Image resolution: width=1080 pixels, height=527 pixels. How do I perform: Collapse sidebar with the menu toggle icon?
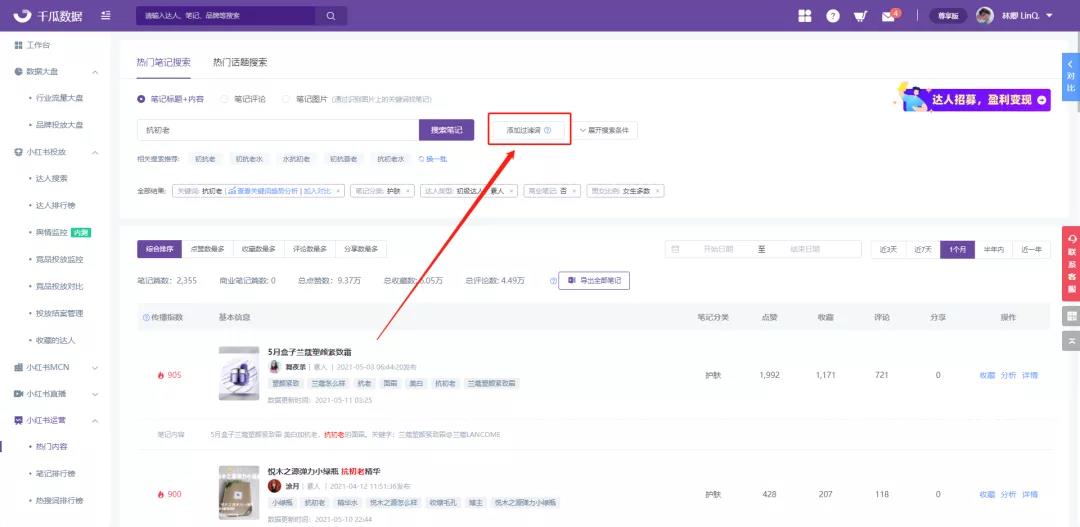click(106, 16)
